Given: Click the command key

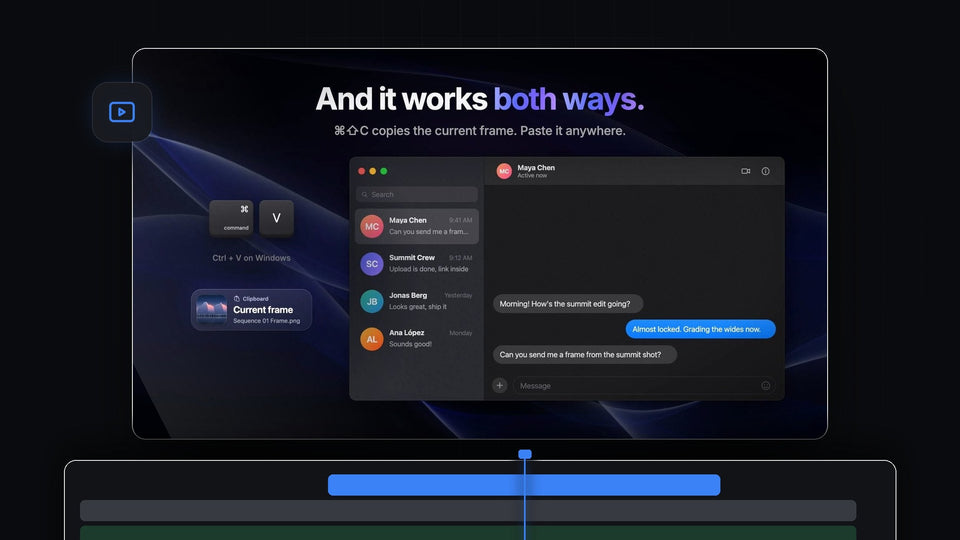Looking at the screenshot, I should (x=231, y=218).
